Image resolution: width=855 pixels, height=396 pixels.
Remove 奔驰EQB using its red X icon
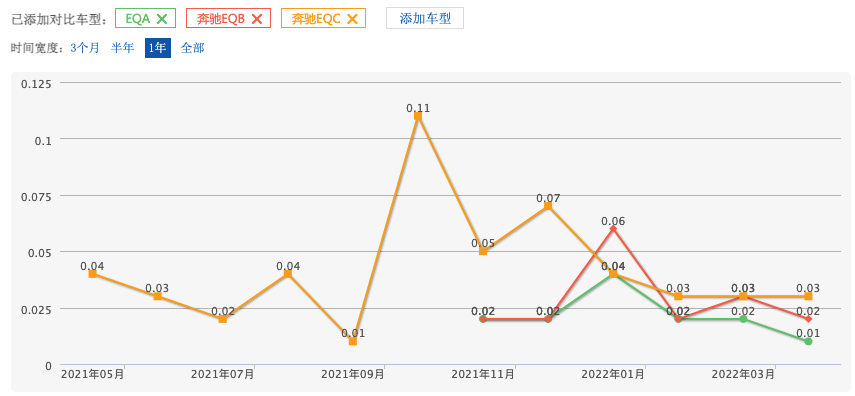pos(257,19)
